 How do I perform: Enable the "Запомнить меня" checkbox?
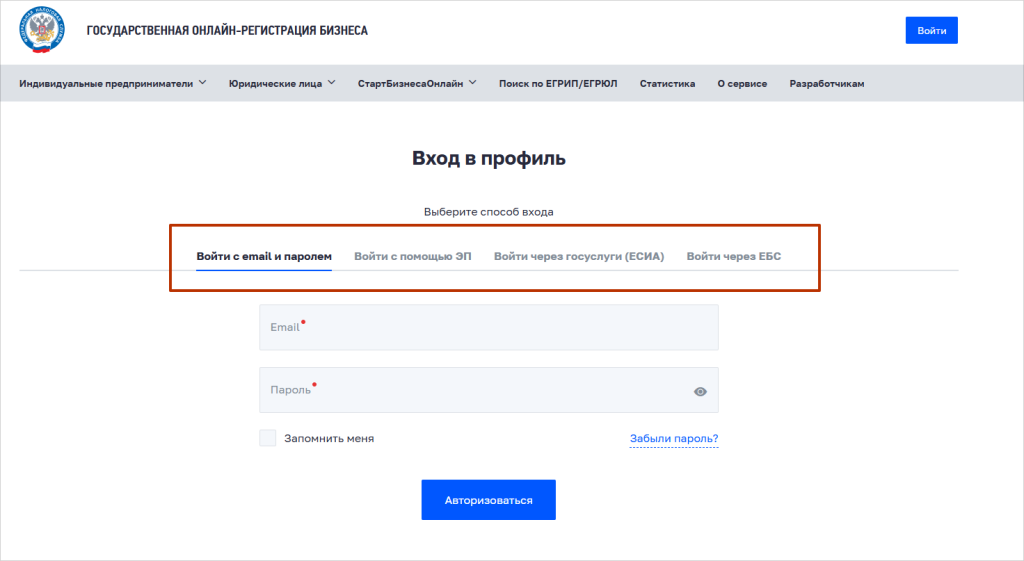click(267, 438)
